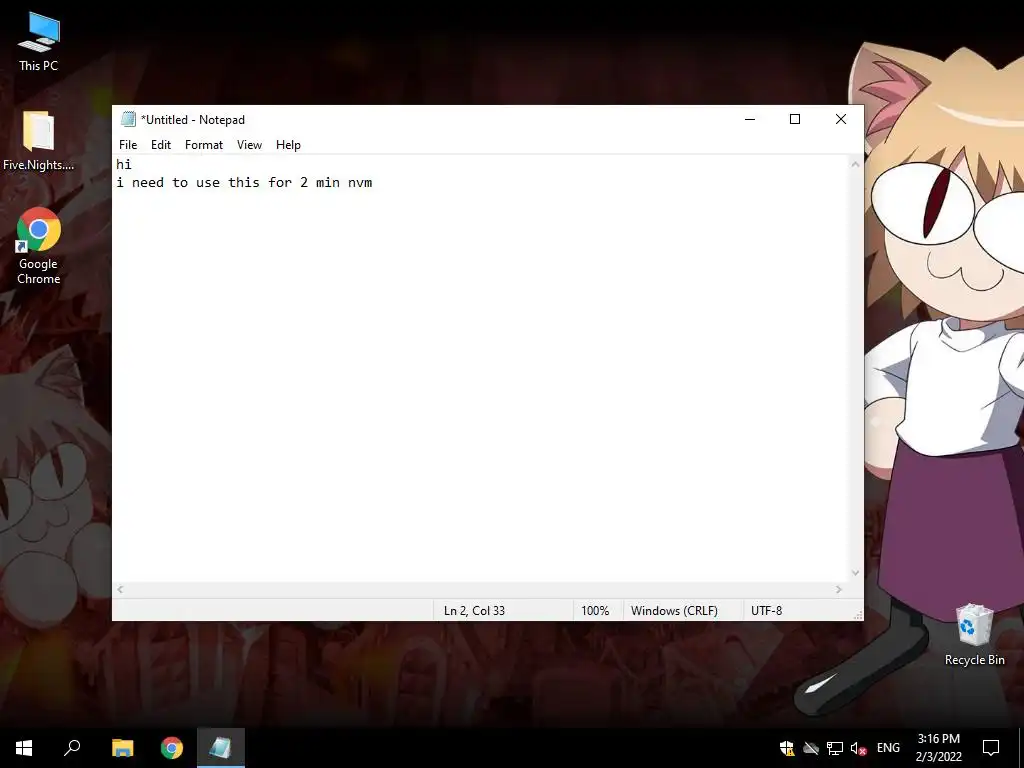This screenshot has width=1024, height=768.
Task: Close the Notepad window
Action: [x=841, y=119]
